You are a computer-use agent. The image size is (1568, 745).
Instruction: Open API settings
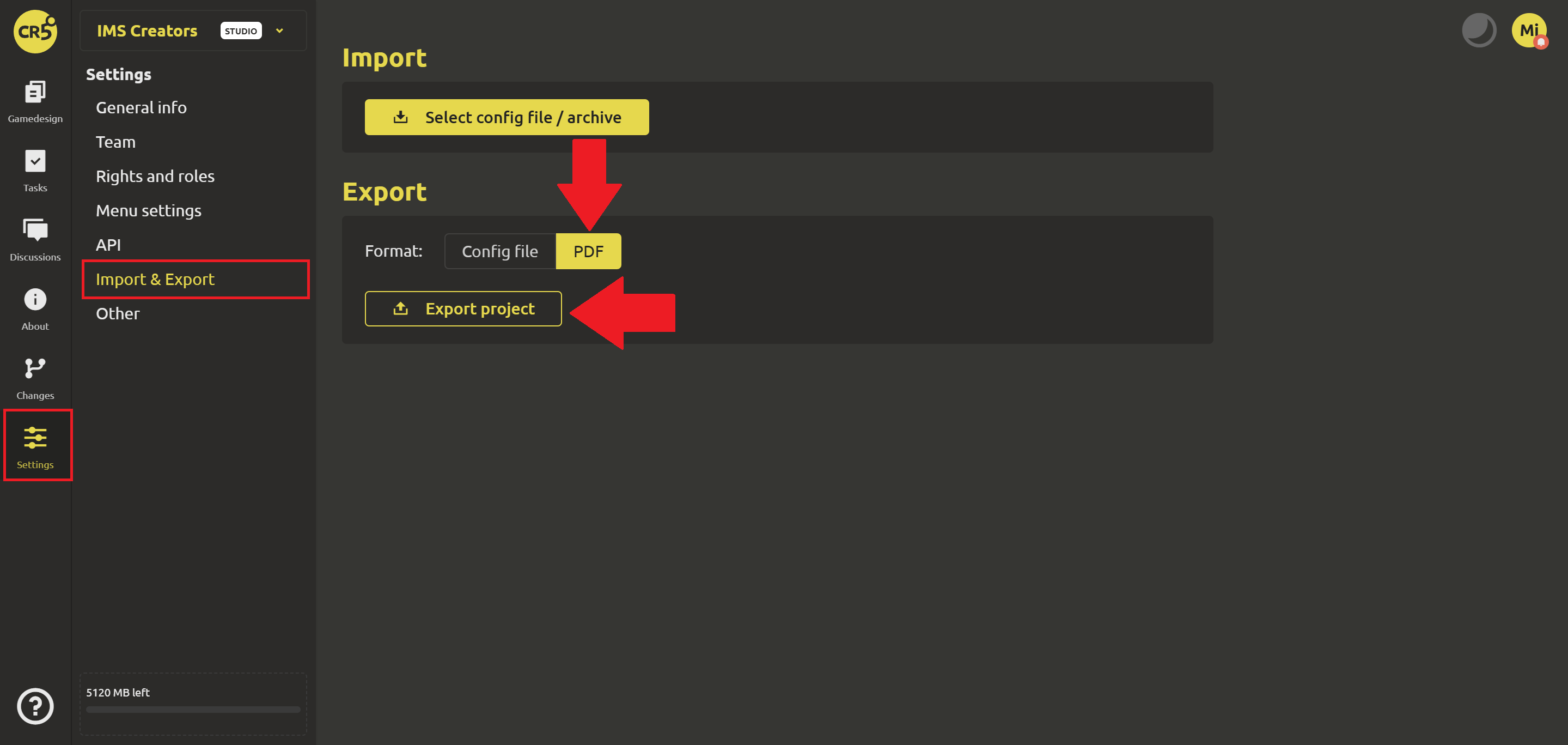tap(108, 245)
